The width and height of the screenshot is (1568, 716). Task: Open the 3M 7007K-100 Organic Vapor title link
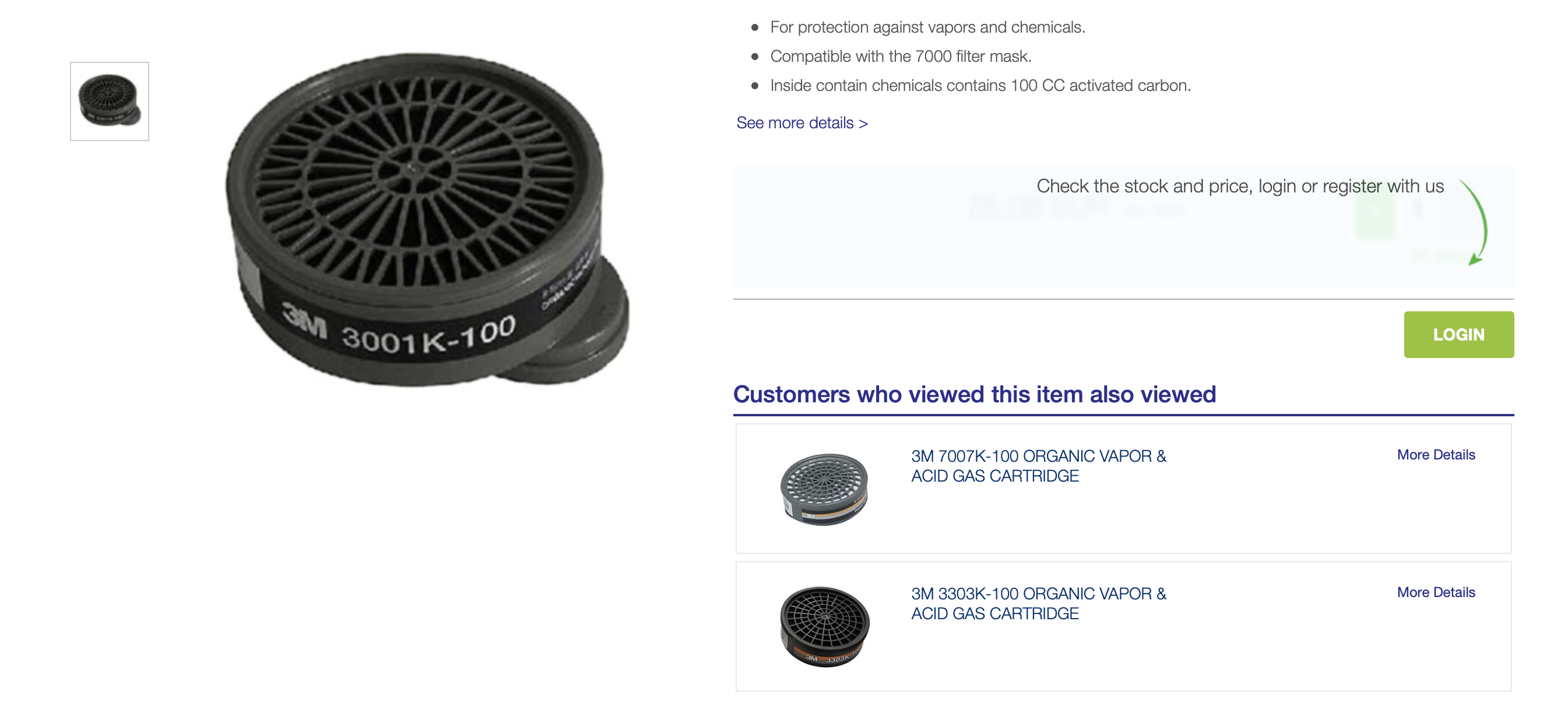pyautogui.click(x=1038, y=466)
